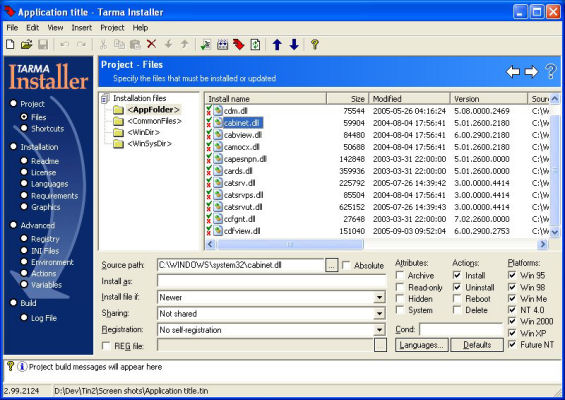Click the Redo toolbar icon
The image size is (565, 400).
pos(81,44)
